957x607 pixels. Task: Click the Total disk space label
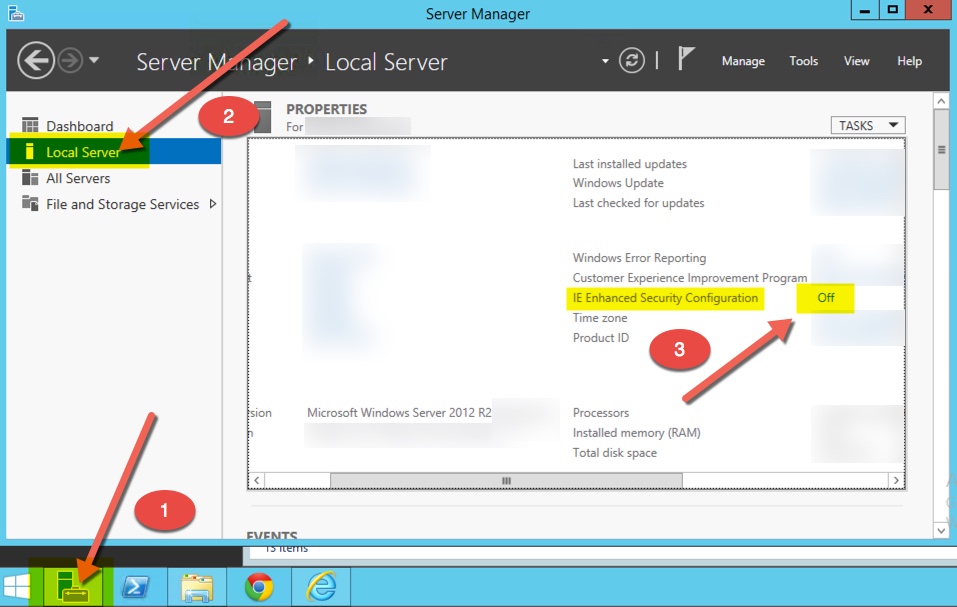click(x=615, y=453)
